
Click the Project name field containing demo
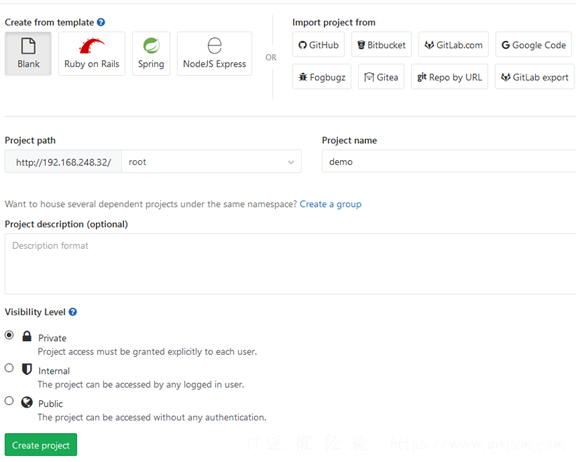point(449,161)
